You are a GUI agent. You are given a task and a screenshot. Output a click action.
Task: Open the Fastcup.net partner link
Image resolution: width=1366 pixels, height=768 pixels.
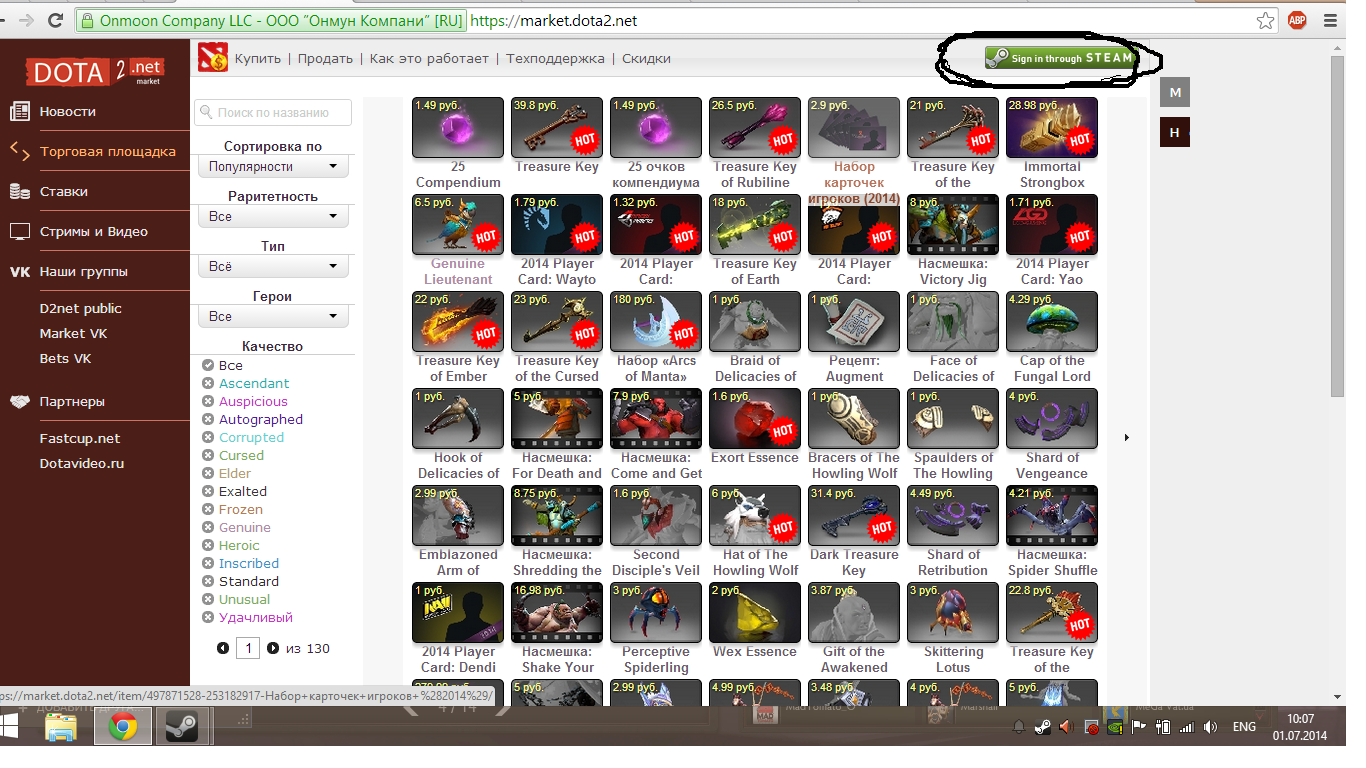pos(79,438)
